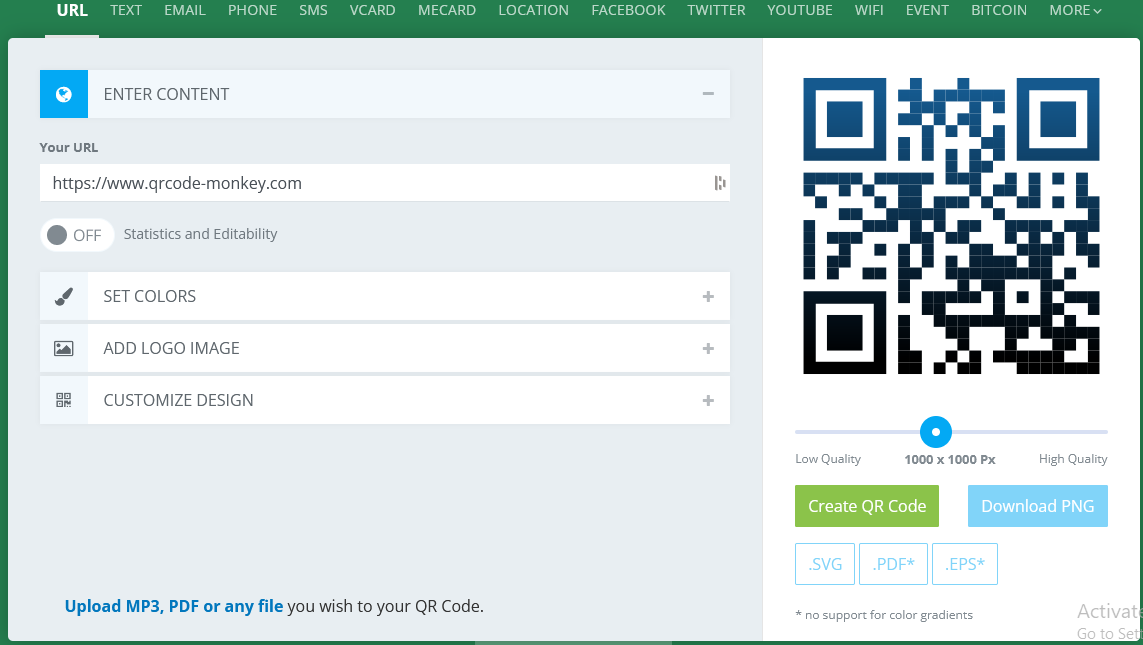Open the FACEBOOK tab

coord(628,10)
